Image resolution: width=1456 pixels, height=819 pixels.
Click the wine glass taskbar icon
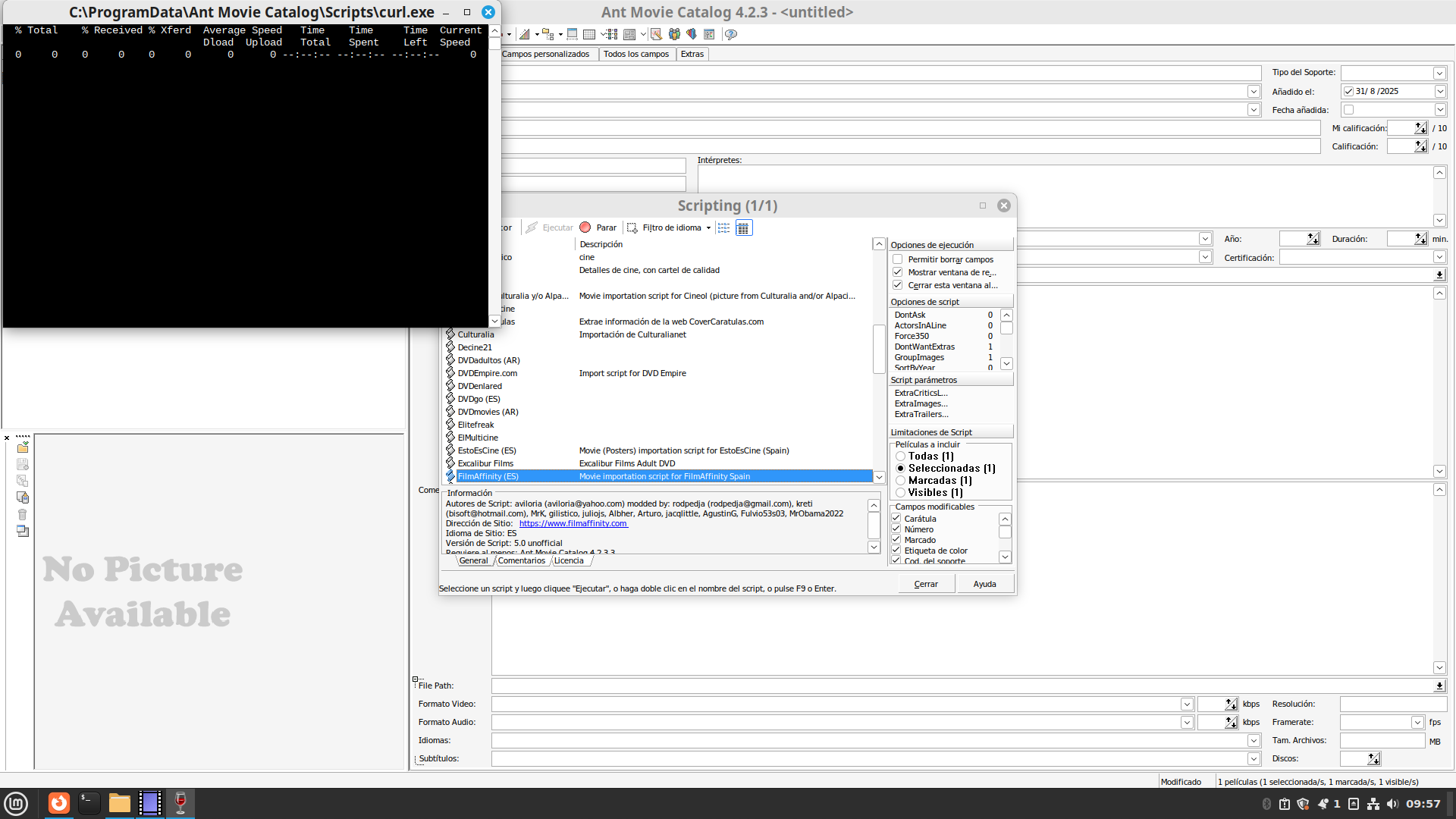180,803
